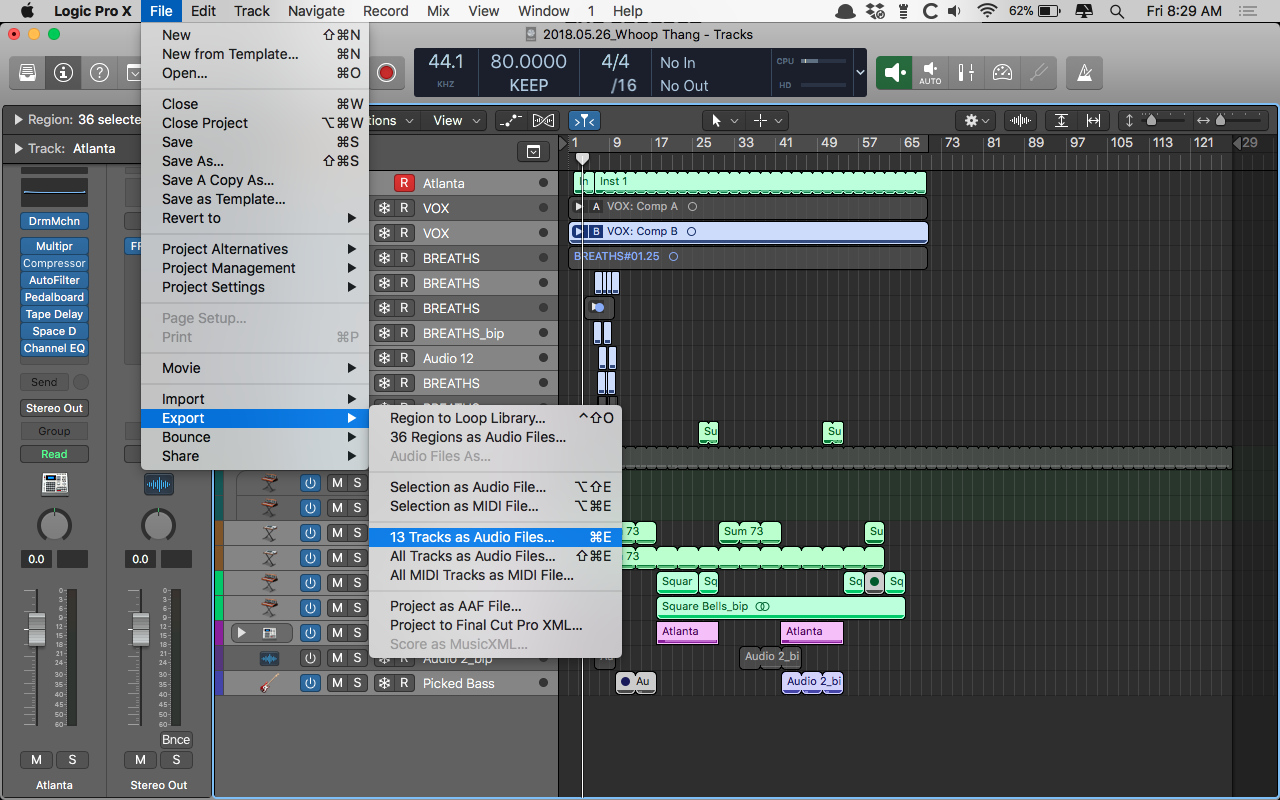Image resolution: width=1280 pixels, height=800 pixels.
Task: Open the gear settings dropdown
Action: pyautogui.click(x=977, y=120)
